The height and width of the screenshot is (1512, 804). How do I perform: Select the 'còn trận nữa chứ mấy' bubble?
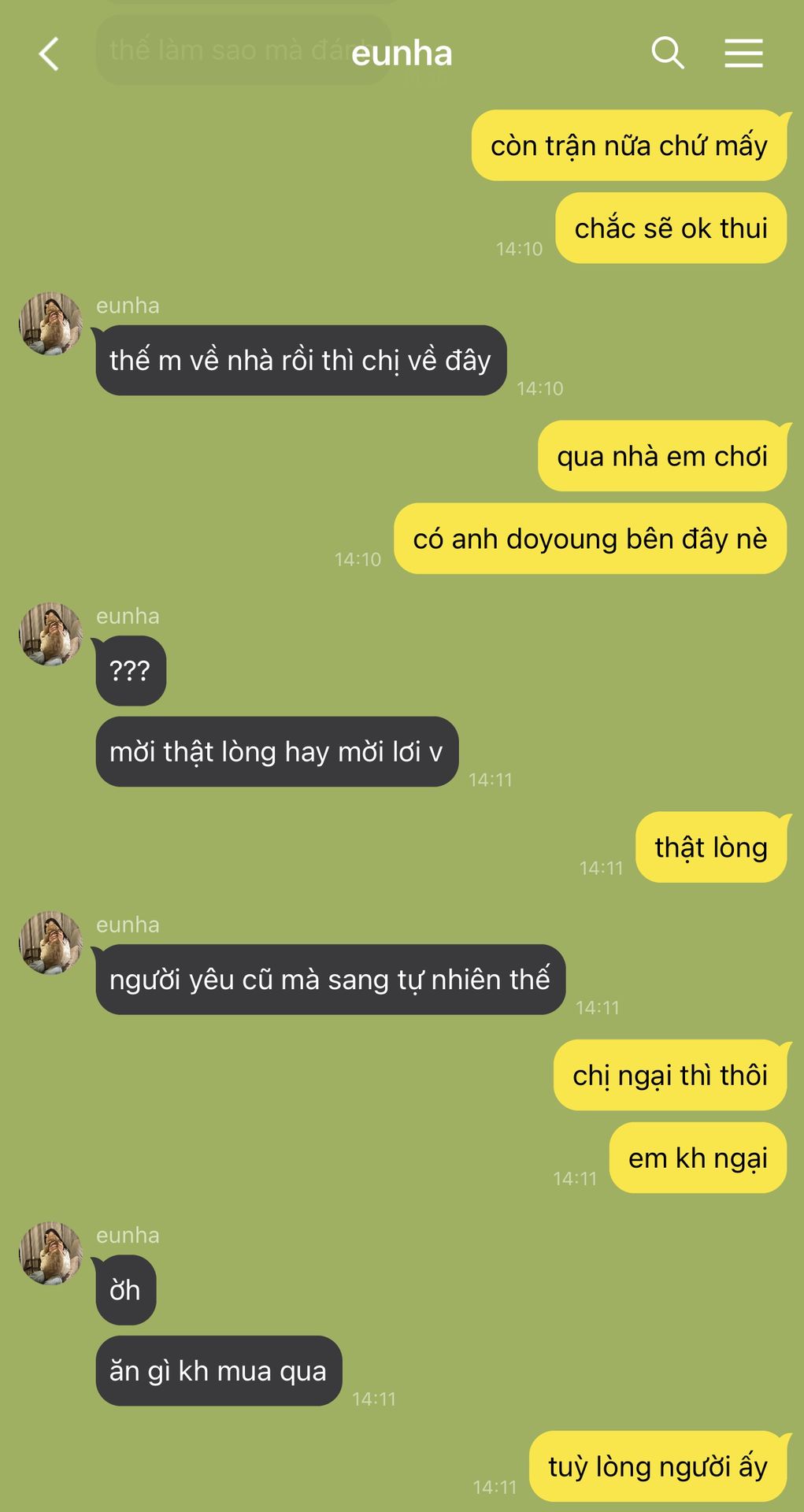coord(629,146)
